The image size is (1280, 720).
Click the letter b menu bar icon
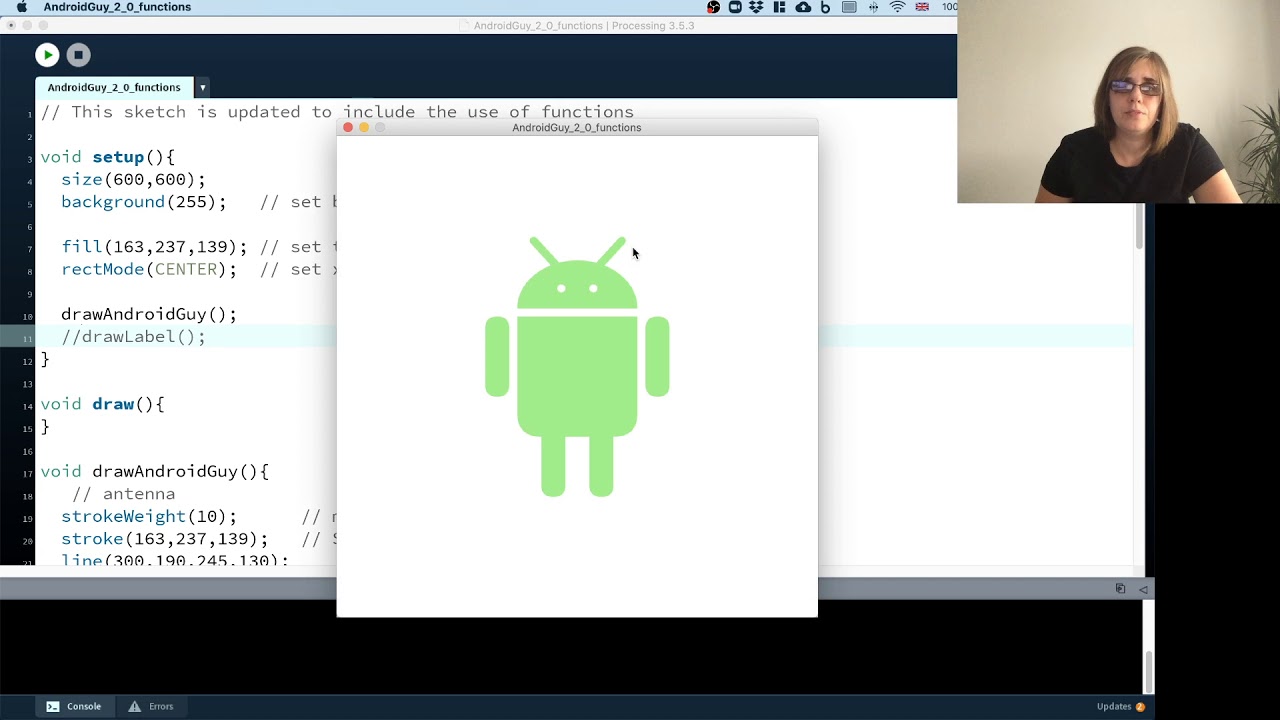tap(825, 7)
